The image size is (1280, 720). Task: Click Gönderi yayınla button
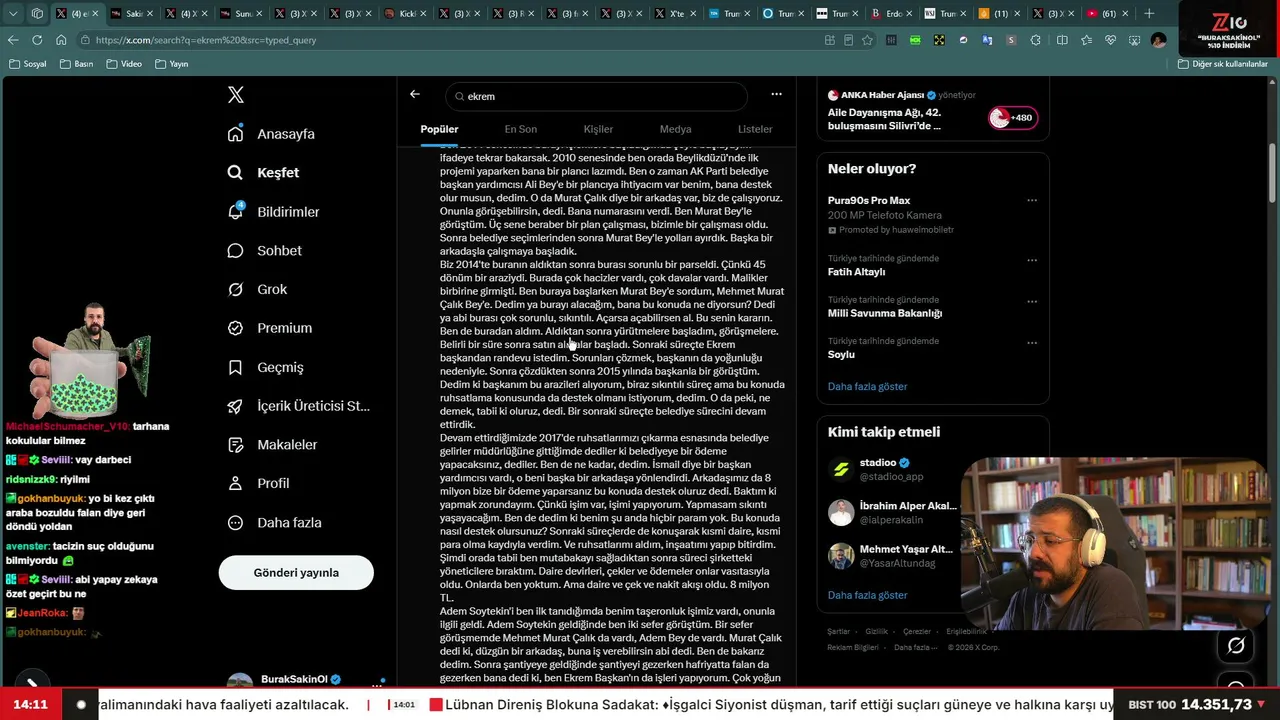tap(296, 573)
